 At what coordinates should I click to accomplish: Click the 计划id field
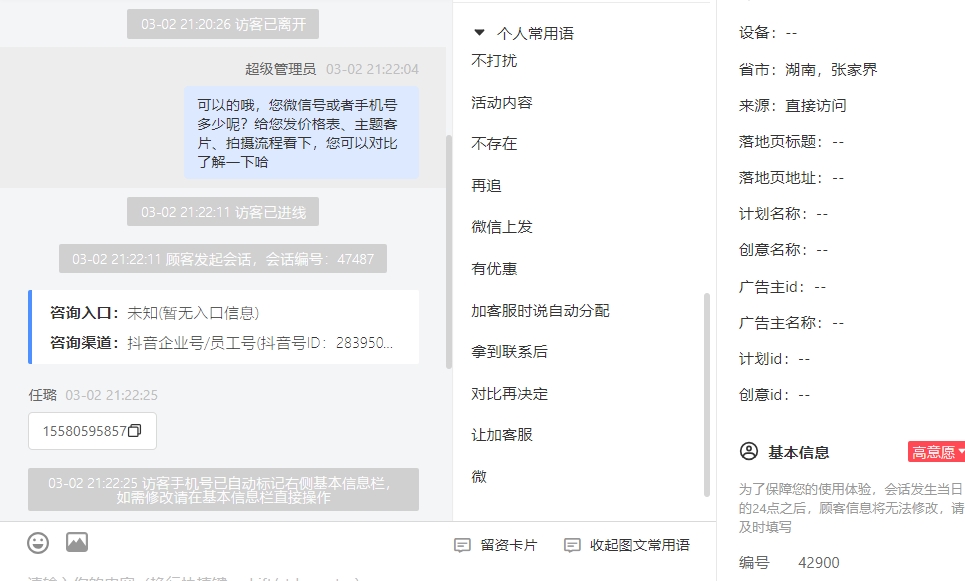pos(774,358)
